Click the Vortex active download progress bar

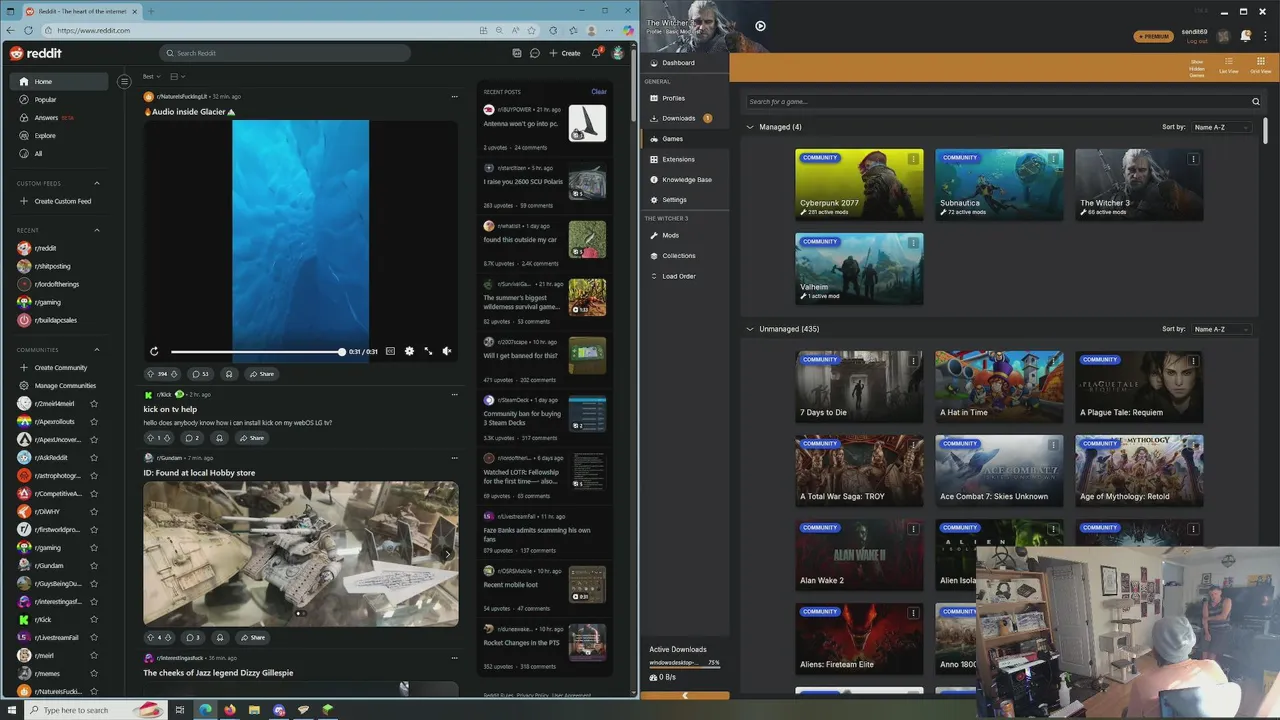(x=685, y=668)
